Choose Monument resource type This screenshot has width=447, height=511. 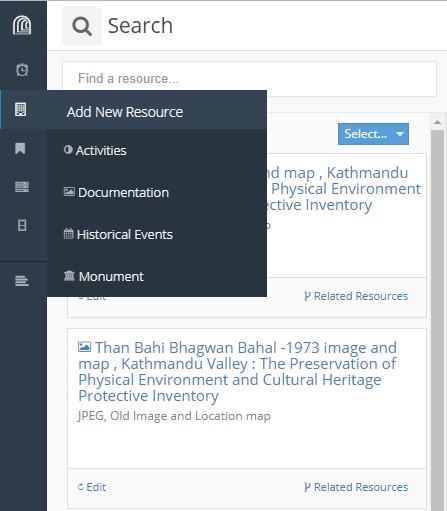(x=104, y=276)
